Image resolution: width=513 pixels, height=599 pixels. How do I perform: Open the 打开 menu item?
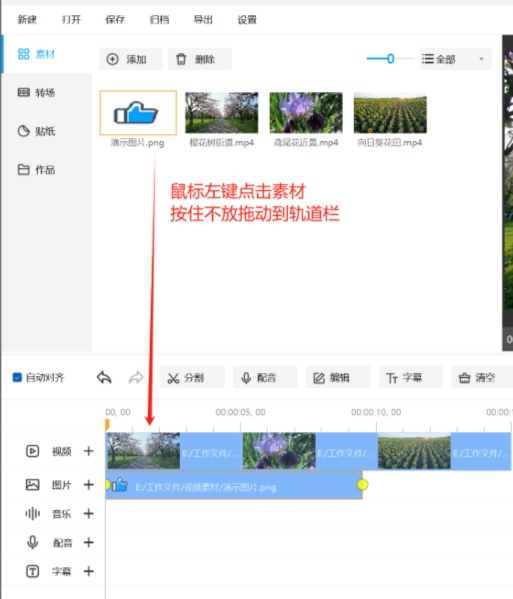tap(71, 19)
